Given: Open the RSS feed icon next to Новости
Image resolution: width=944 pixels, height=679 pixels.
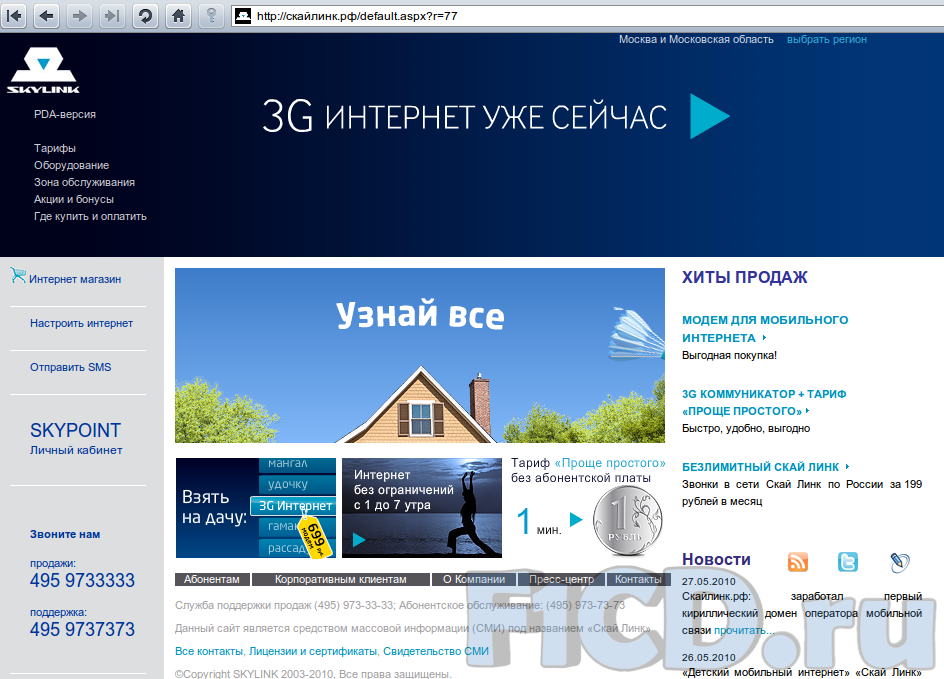Looking at the screenshot, I should click(x=798, y=562).
